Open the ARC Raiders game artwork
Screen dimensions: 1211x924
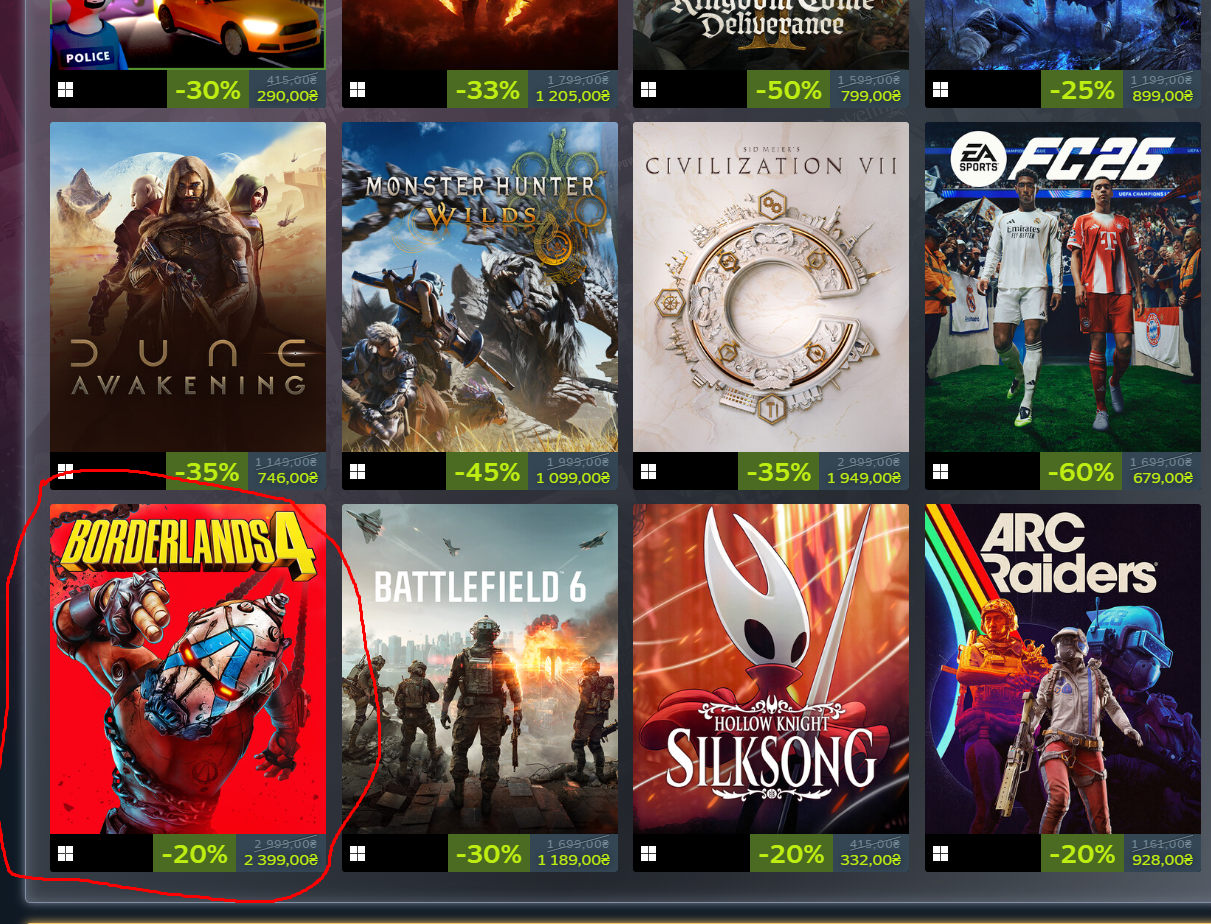tap(1063, 669)
